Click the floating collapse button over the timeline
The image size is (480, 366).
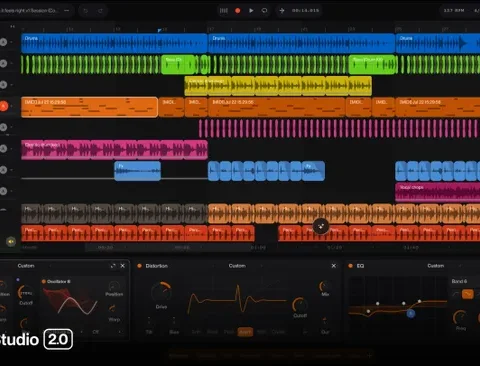click(321, 227)
